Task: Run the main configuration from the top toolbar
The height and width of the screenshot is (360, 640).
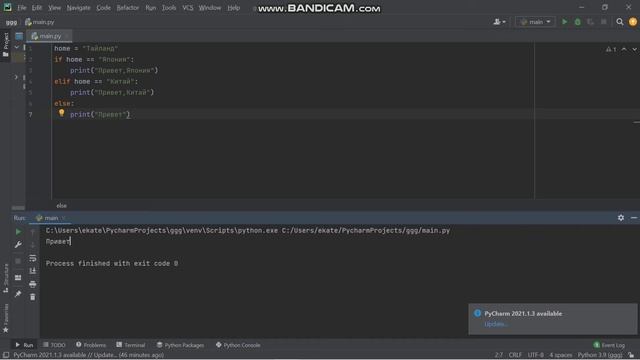Action: tap(564, 22)
